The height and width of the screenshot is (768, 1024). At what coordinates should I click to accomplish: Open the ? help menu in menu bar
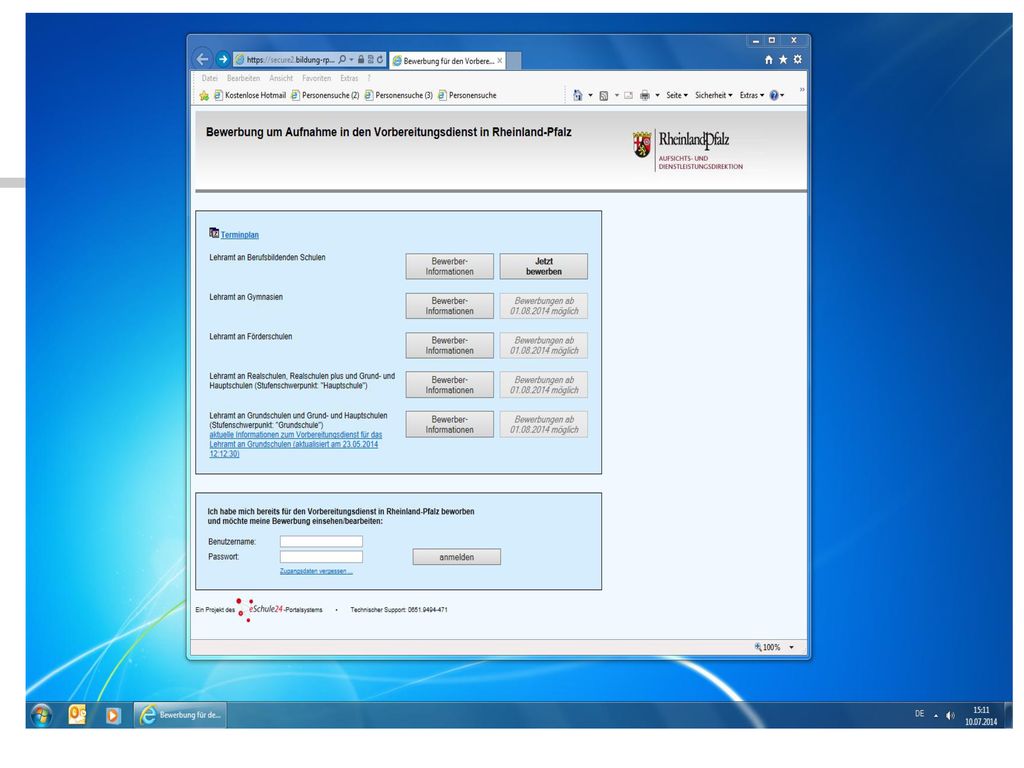(369, 78)
